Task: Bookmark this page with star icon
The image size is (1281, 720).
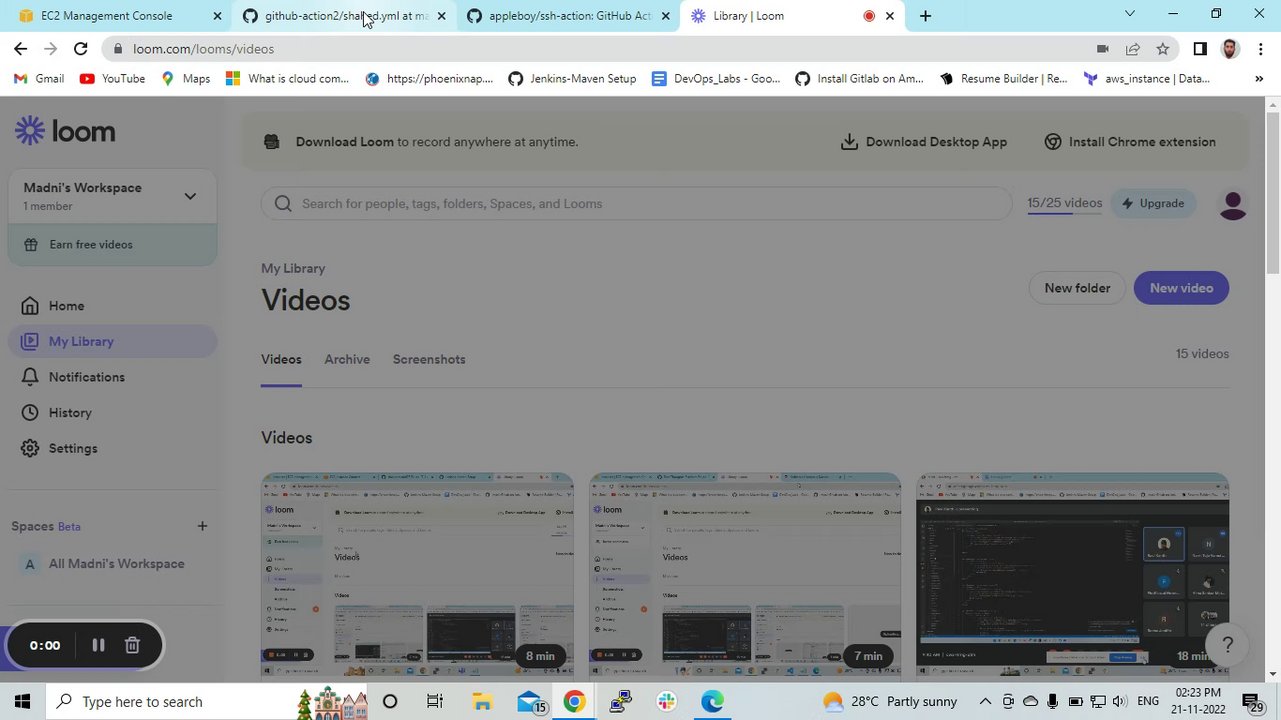Action: point(1162,49)
